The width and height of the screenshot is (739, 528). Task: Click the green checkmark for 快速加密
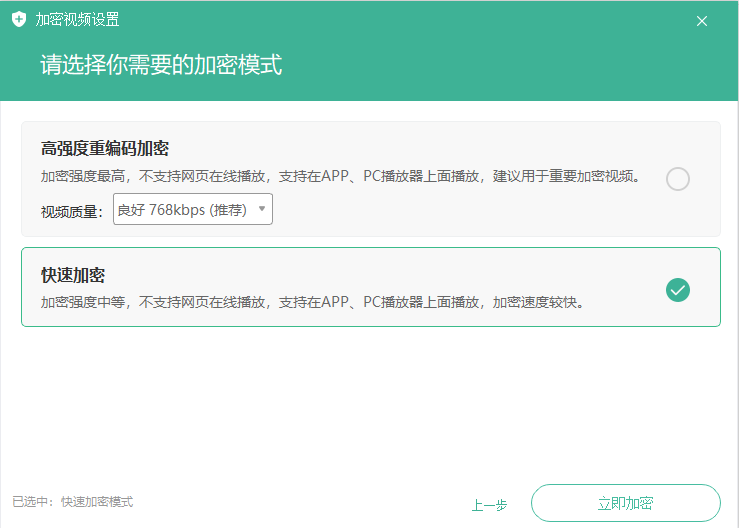point(677,290)
